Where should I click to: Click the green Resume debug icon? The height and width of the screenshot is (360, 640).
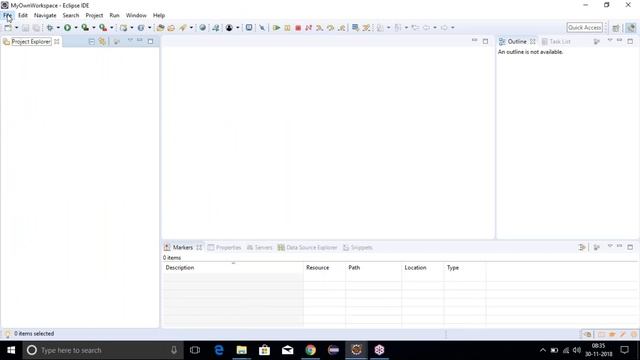(276, 28)
